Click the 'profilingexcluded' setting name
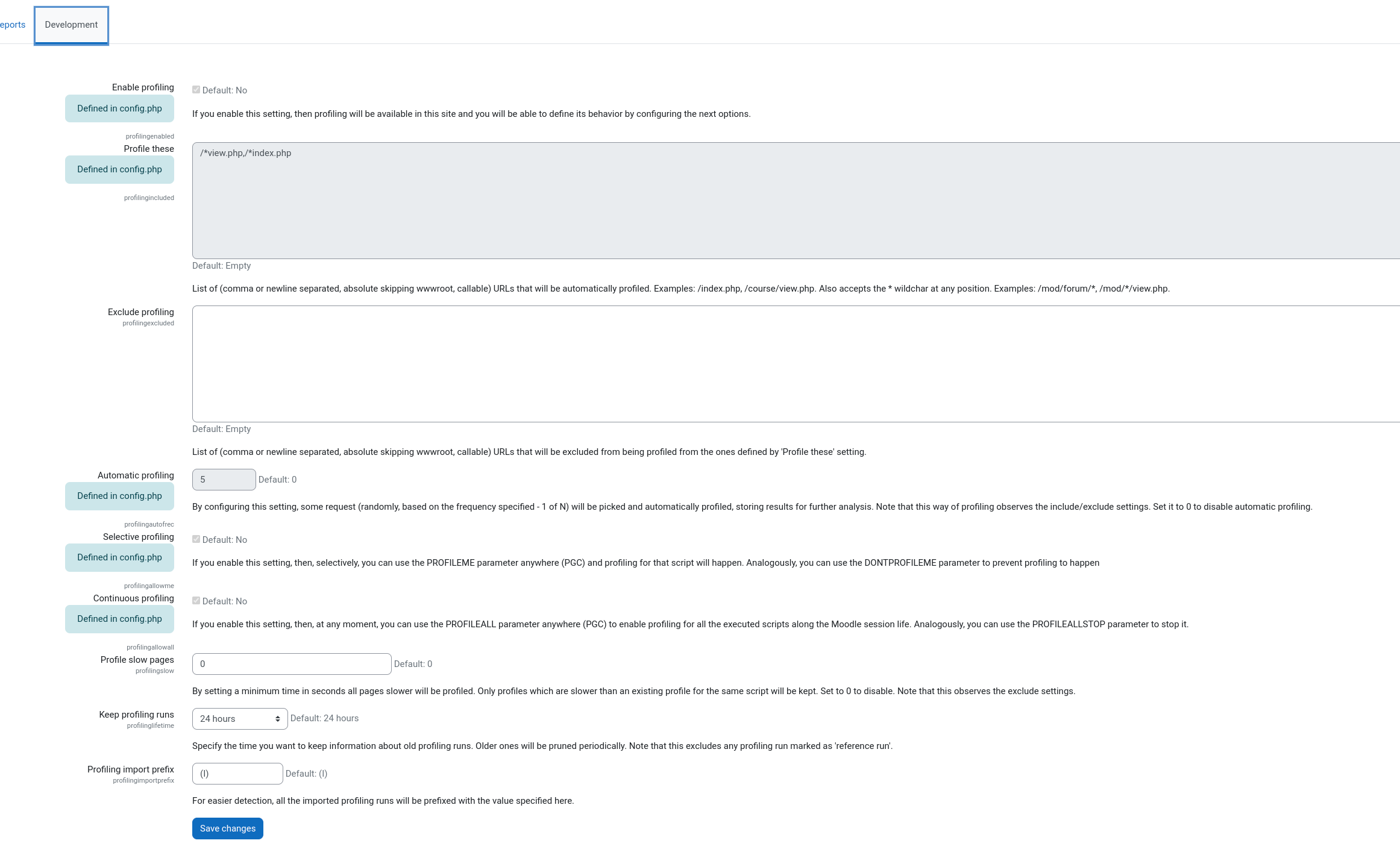 [148, 323]
